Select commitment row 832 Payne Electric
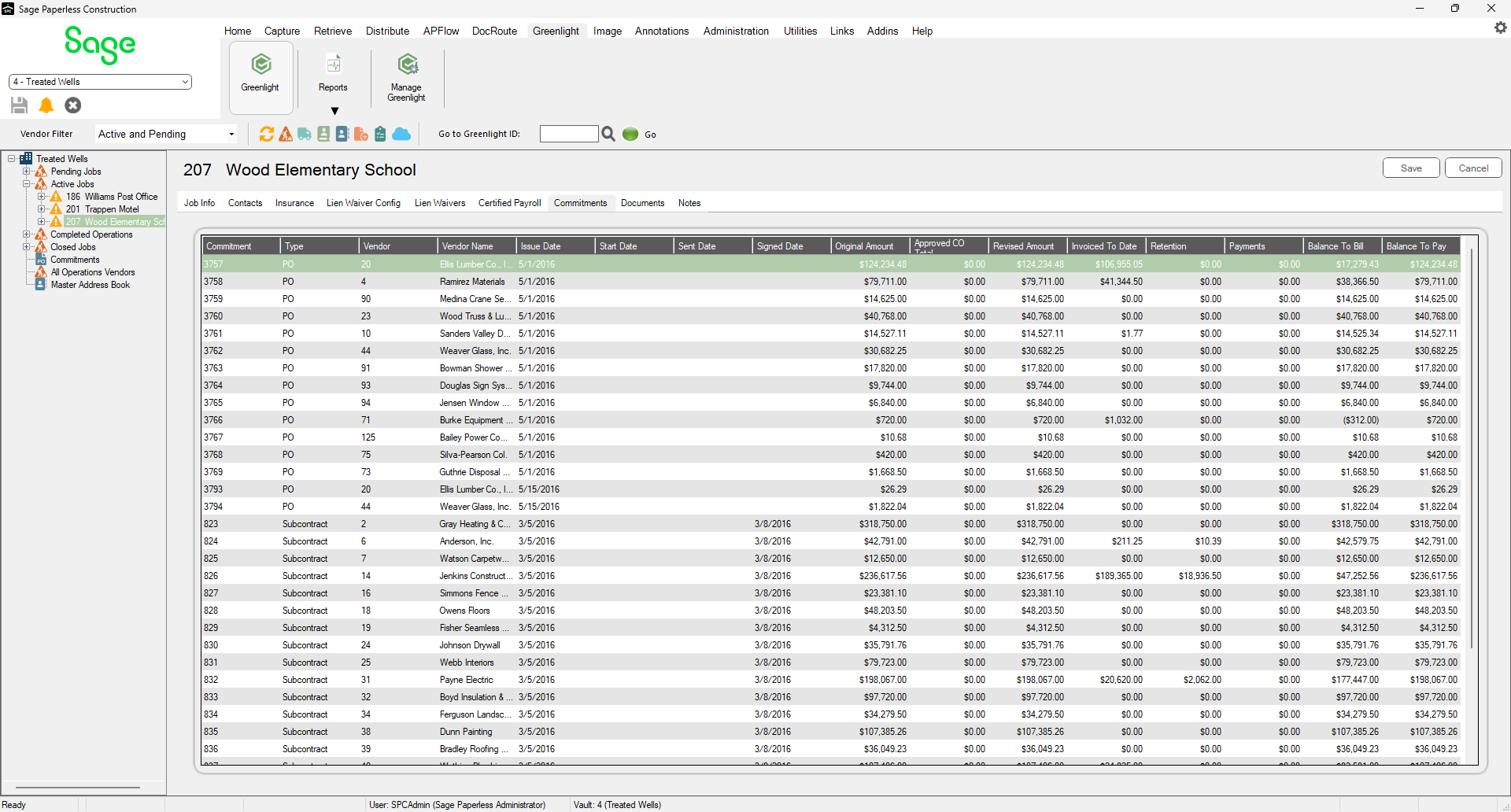Screen dimensions: 1511x812 (831, 680)
